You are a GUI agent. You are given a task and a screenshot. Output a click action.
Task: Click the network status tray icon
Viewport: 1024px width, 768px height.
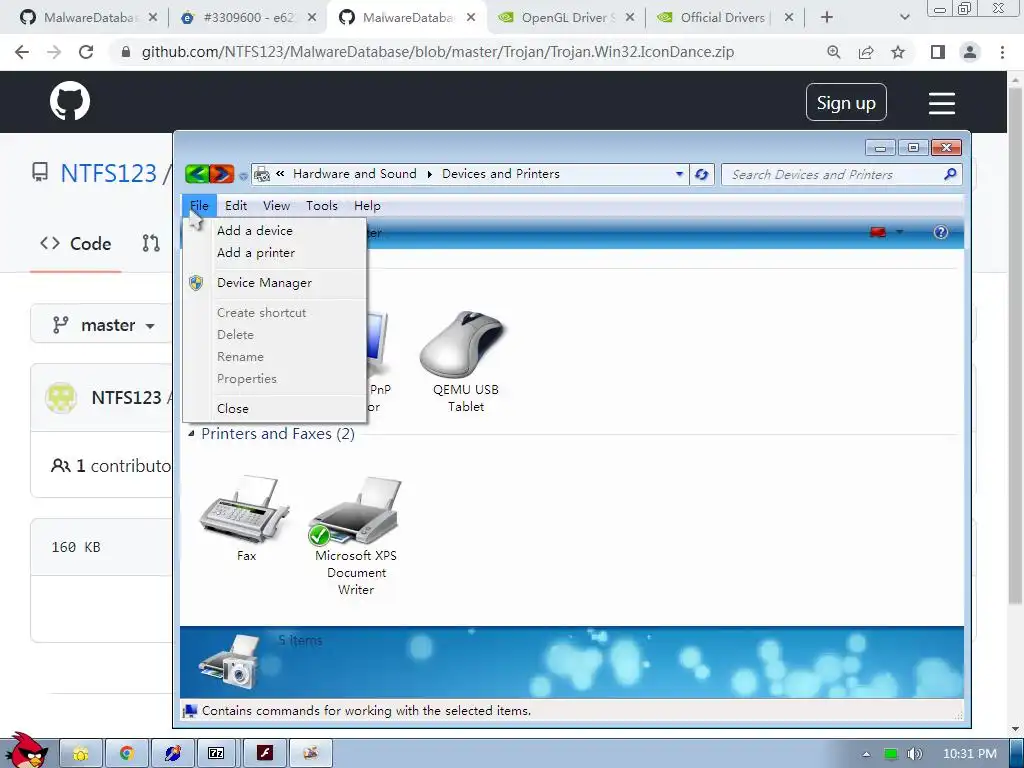890,754
